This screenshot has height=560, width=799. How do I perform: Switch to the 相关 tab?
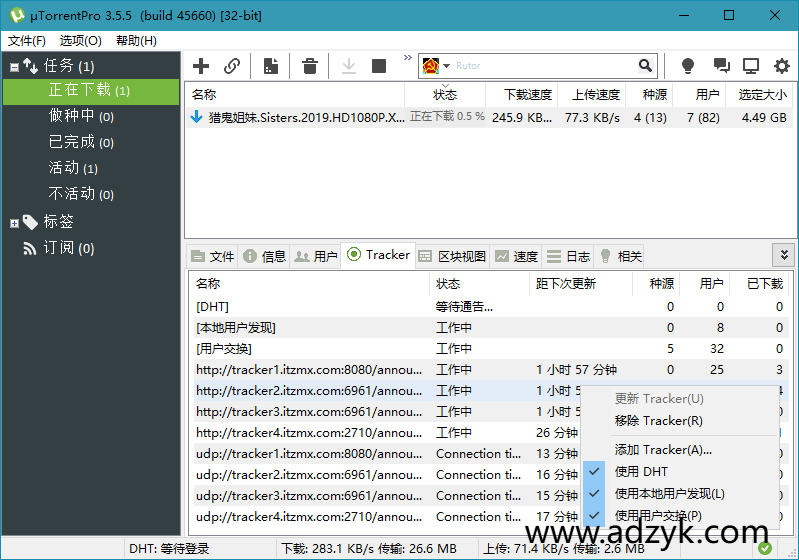620,256
